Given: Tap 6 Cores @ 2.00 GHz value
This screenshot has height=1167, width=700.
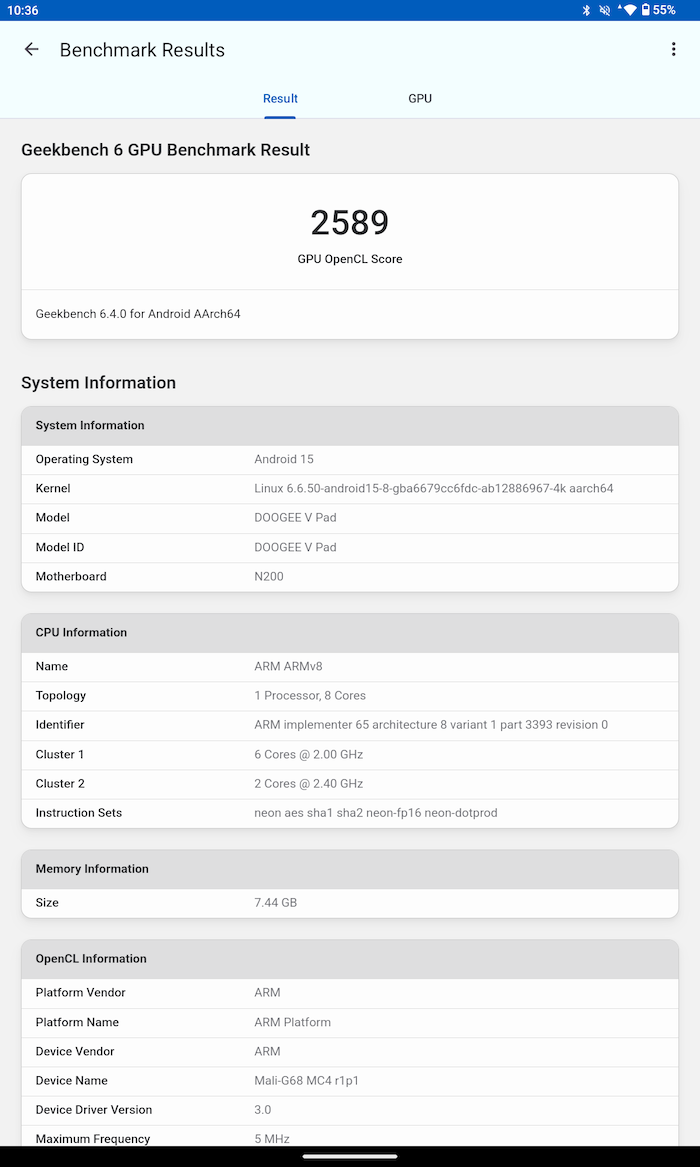Looking at the screenshot, I should coord(309,755).
